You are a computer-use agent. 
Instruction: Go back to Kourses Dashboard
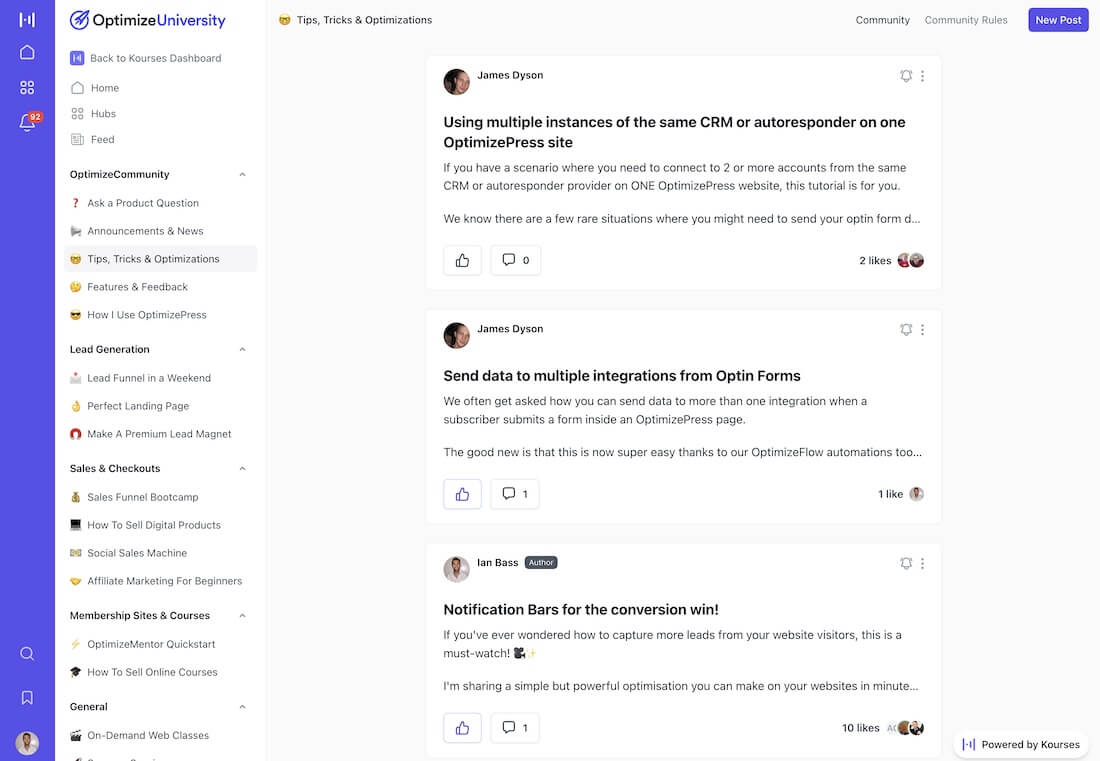pyautogui.click(x=146, y=58)
